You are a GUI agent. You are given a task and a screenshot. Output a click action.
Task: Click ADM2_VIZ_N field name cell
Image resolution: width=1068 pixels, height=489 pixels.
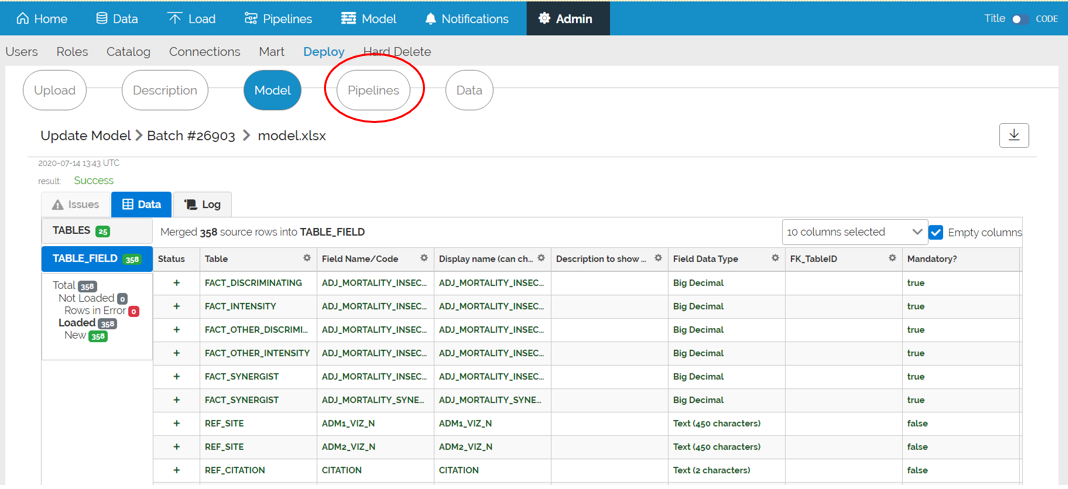375,447
